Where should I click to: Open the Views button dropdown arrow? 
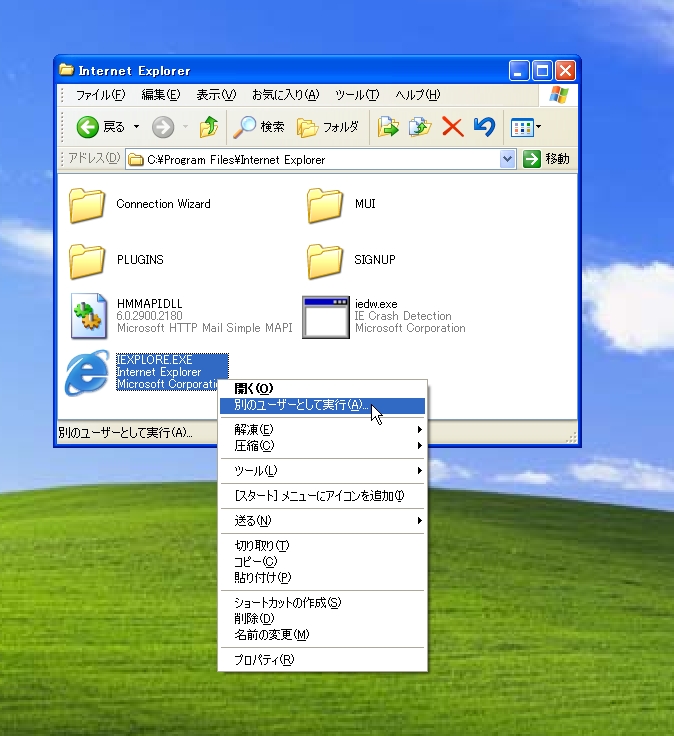click(538, 127)
